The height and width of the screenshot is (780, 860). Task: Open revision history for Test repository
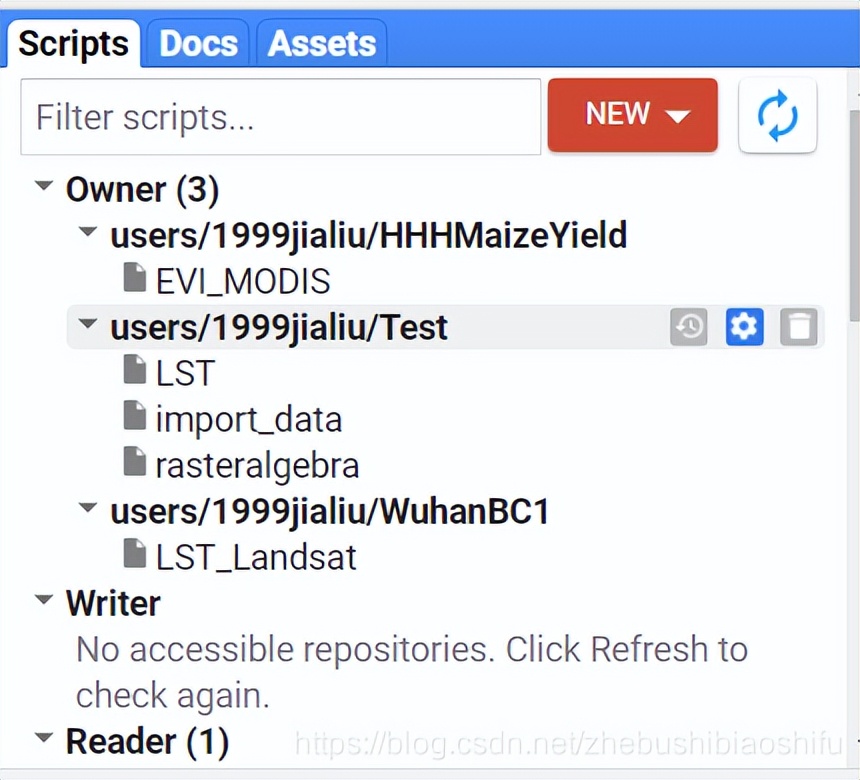pos(689,327)
